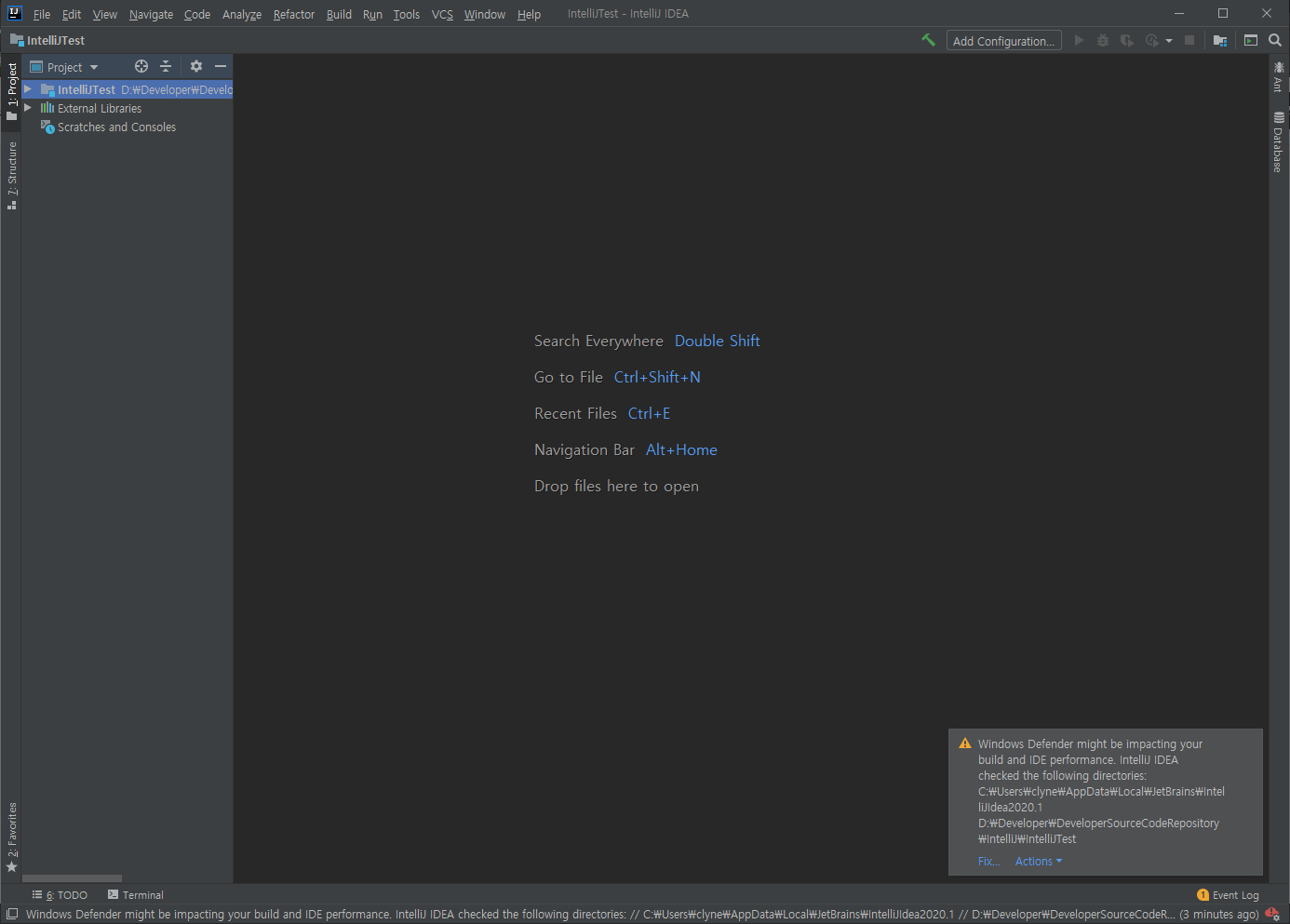Open the Window menu
The height and width of the screenshot is (924, 1290).
coord(485,14)
